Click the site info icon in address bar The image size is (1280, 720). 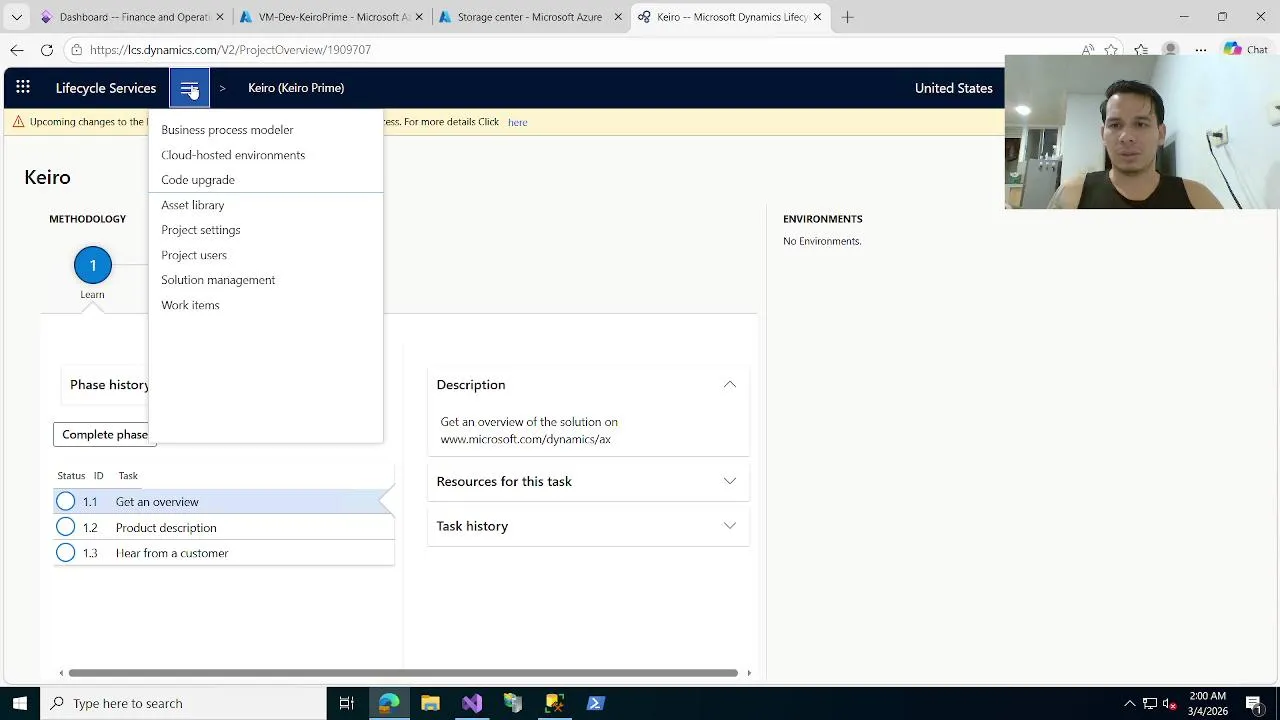(x=77, y=50)
